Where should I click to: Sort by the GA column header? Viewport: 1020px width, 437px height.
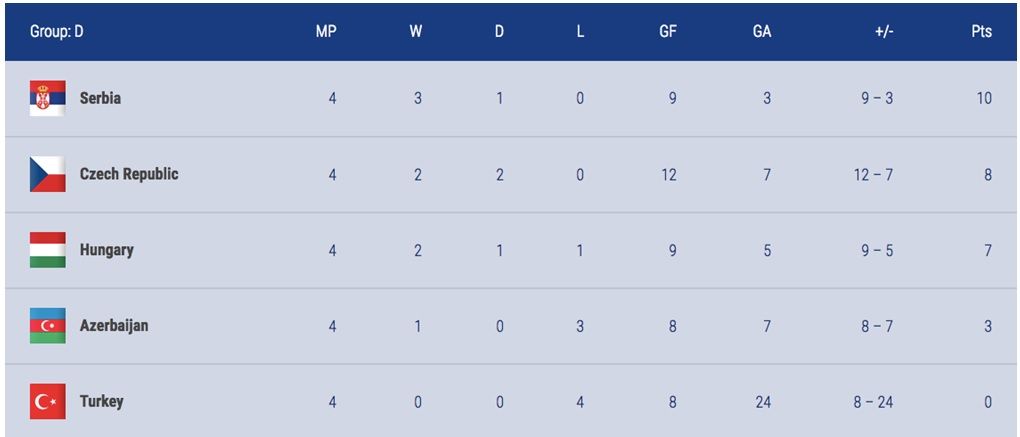tap(762, 32)
